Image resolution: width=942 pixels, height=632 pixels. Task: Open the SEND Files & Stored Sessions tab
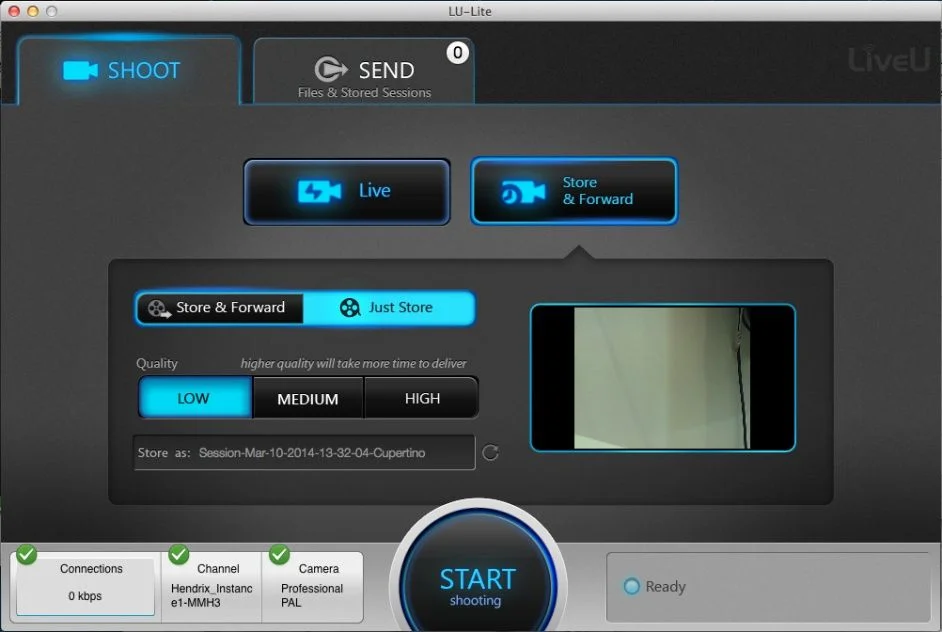pos(364,72)
